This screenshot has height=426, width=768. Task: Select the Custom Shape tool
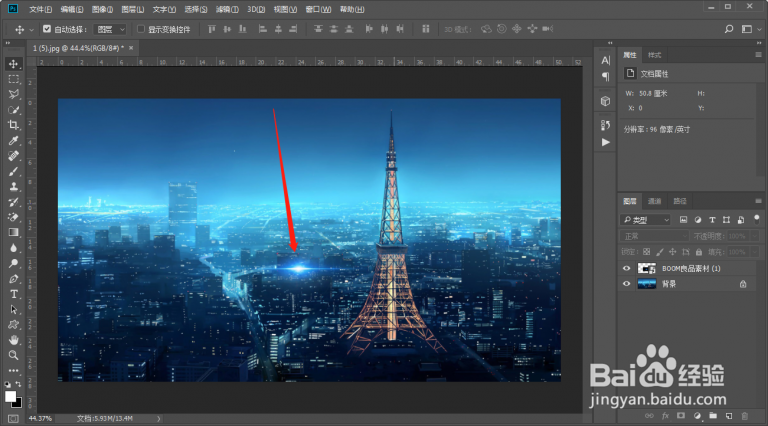pyautogui.click(x=13, y=324)
